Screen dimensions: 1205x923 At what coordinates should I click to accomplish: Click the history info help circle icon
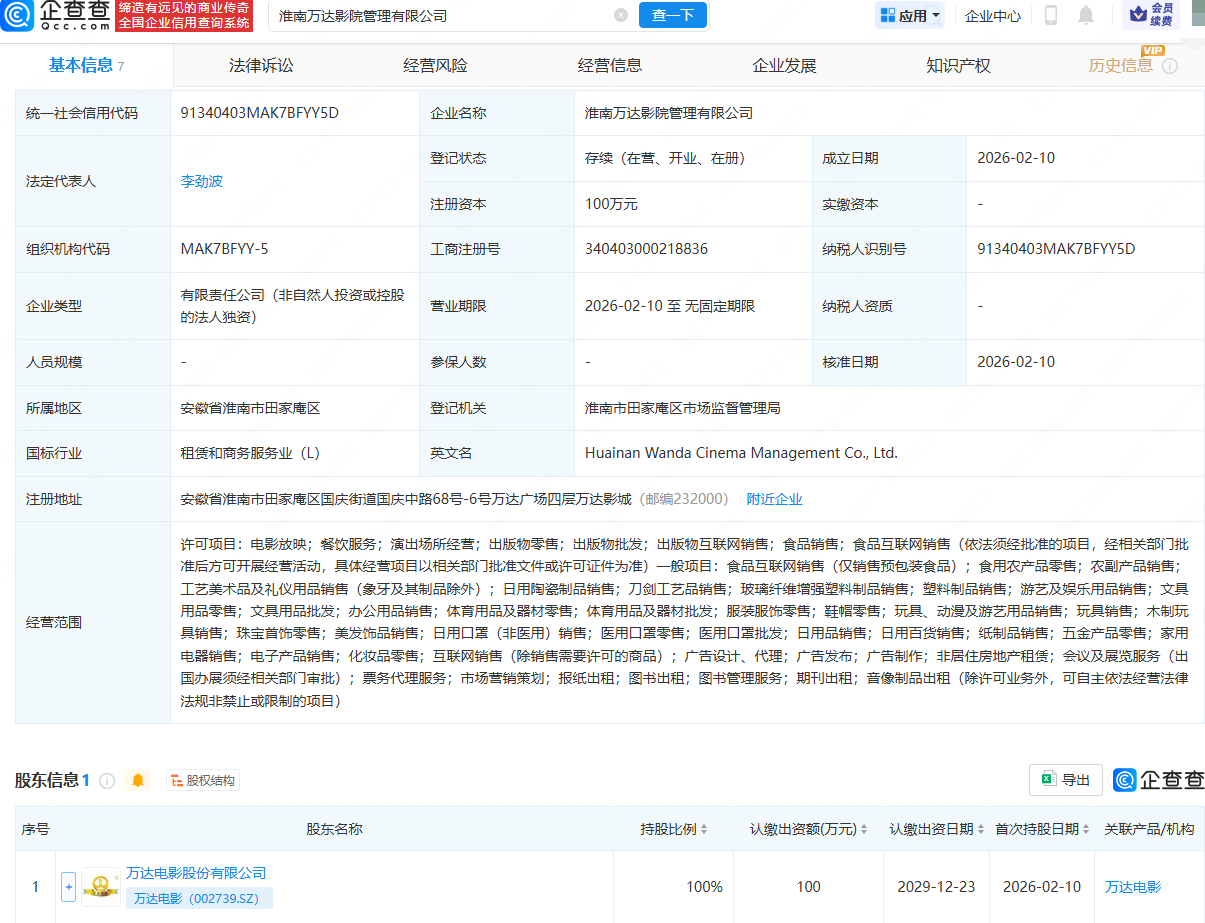tap(1170, 66)
